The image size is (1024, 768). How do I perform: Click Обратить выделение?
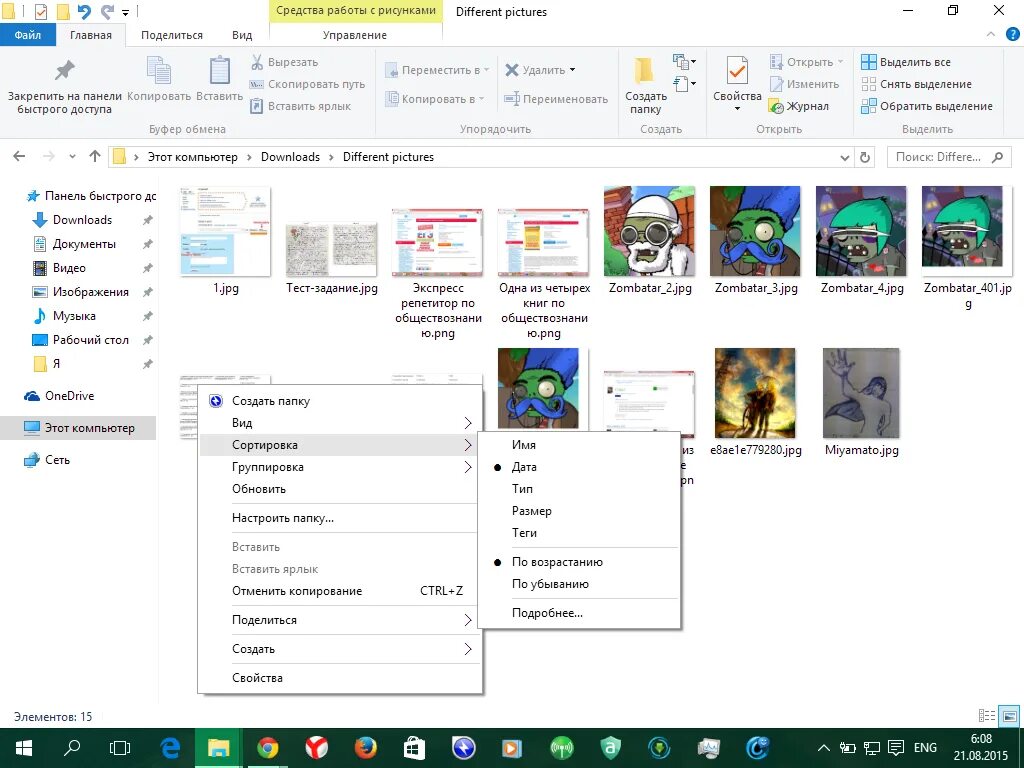(927, 106)
